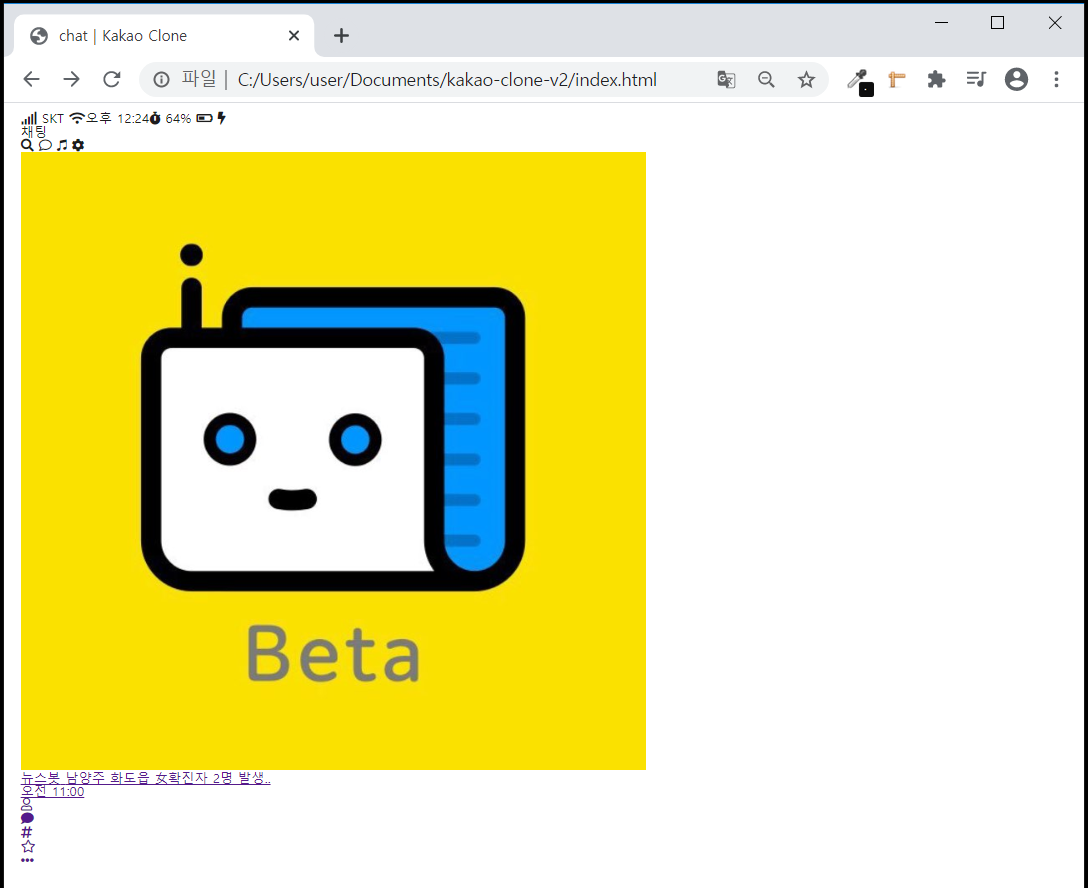View site information via the info icon
1088x888 pixels.
pos(161,80)
